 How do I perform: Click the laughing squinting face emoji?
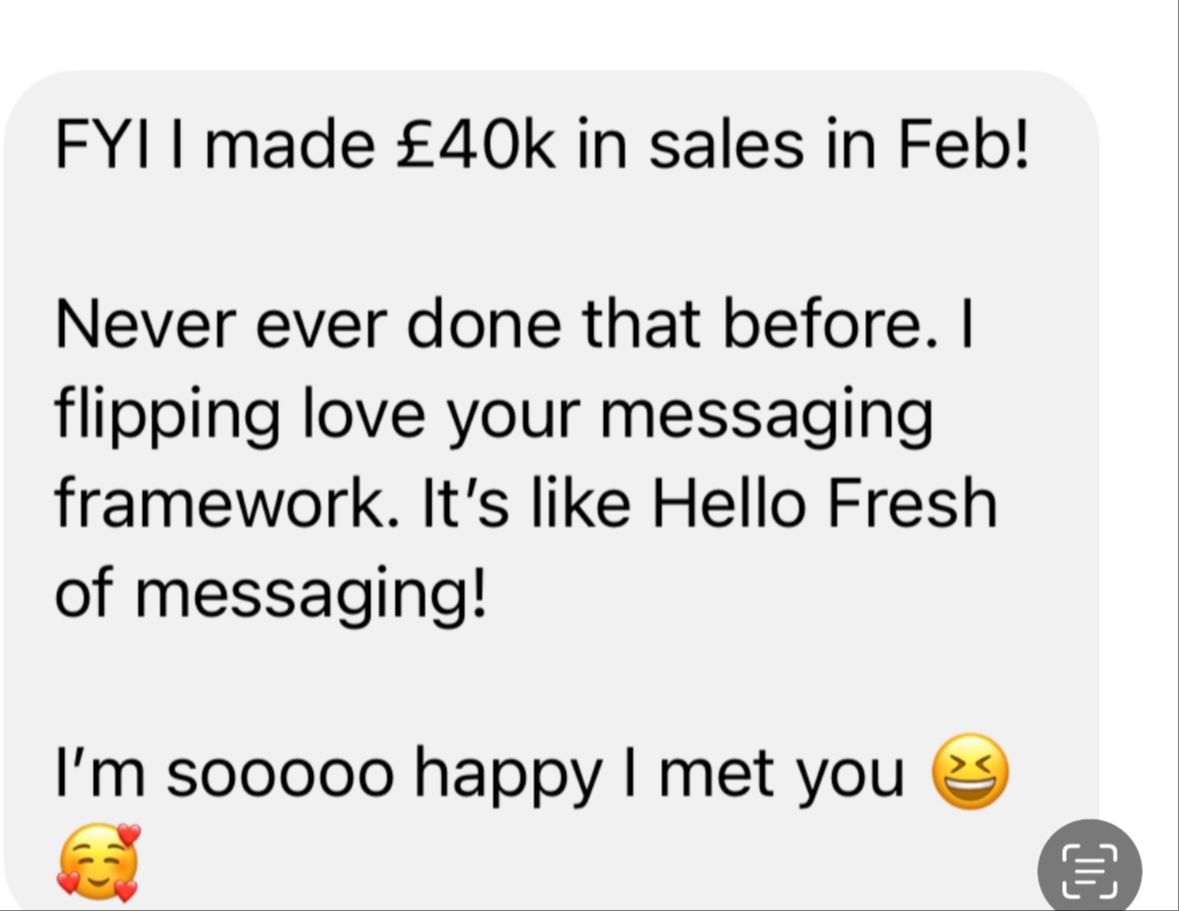971,771
